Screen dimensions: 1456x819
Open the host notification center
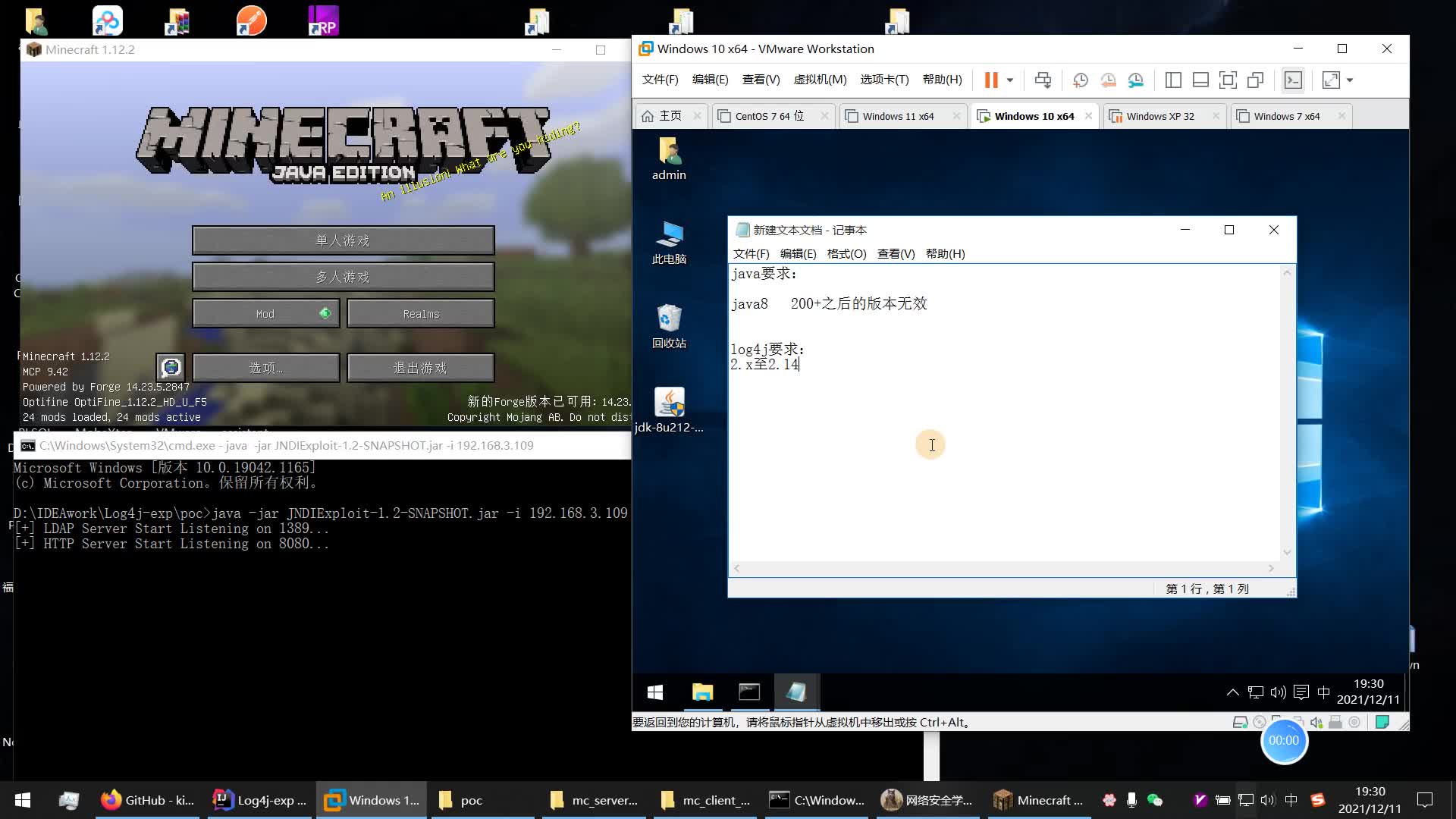pos(1425,800)
